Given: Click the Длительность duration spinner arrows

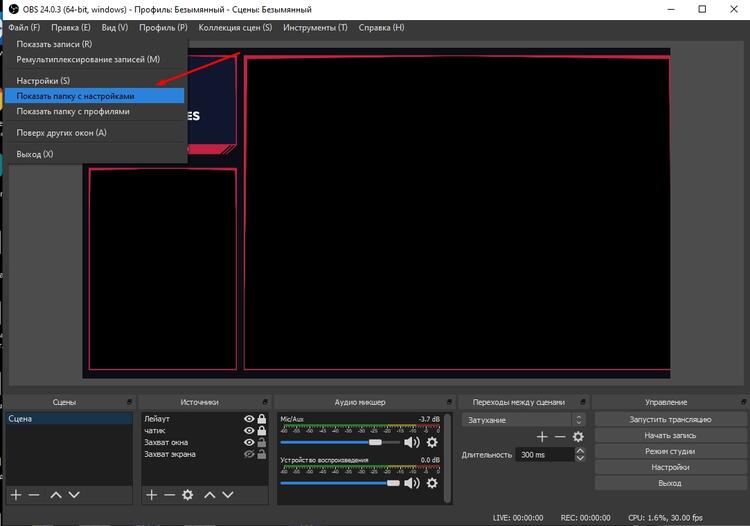Looking at the screenshot, I should tap(579, 454).
